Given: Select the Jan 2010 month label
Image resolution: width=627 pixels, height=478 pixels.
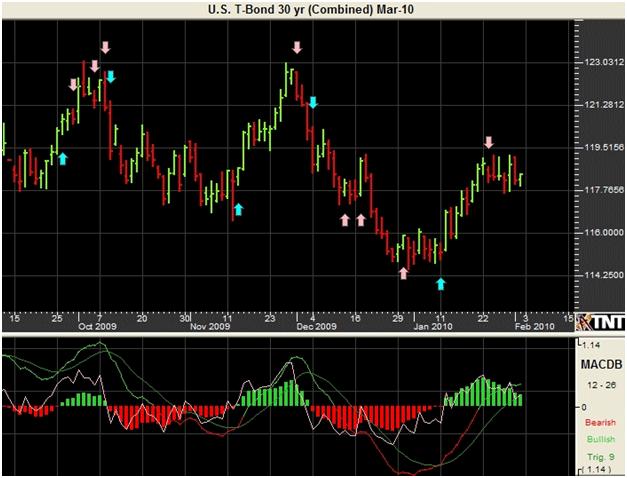Looking at the screenshot, I should click(x=433, y=326).
